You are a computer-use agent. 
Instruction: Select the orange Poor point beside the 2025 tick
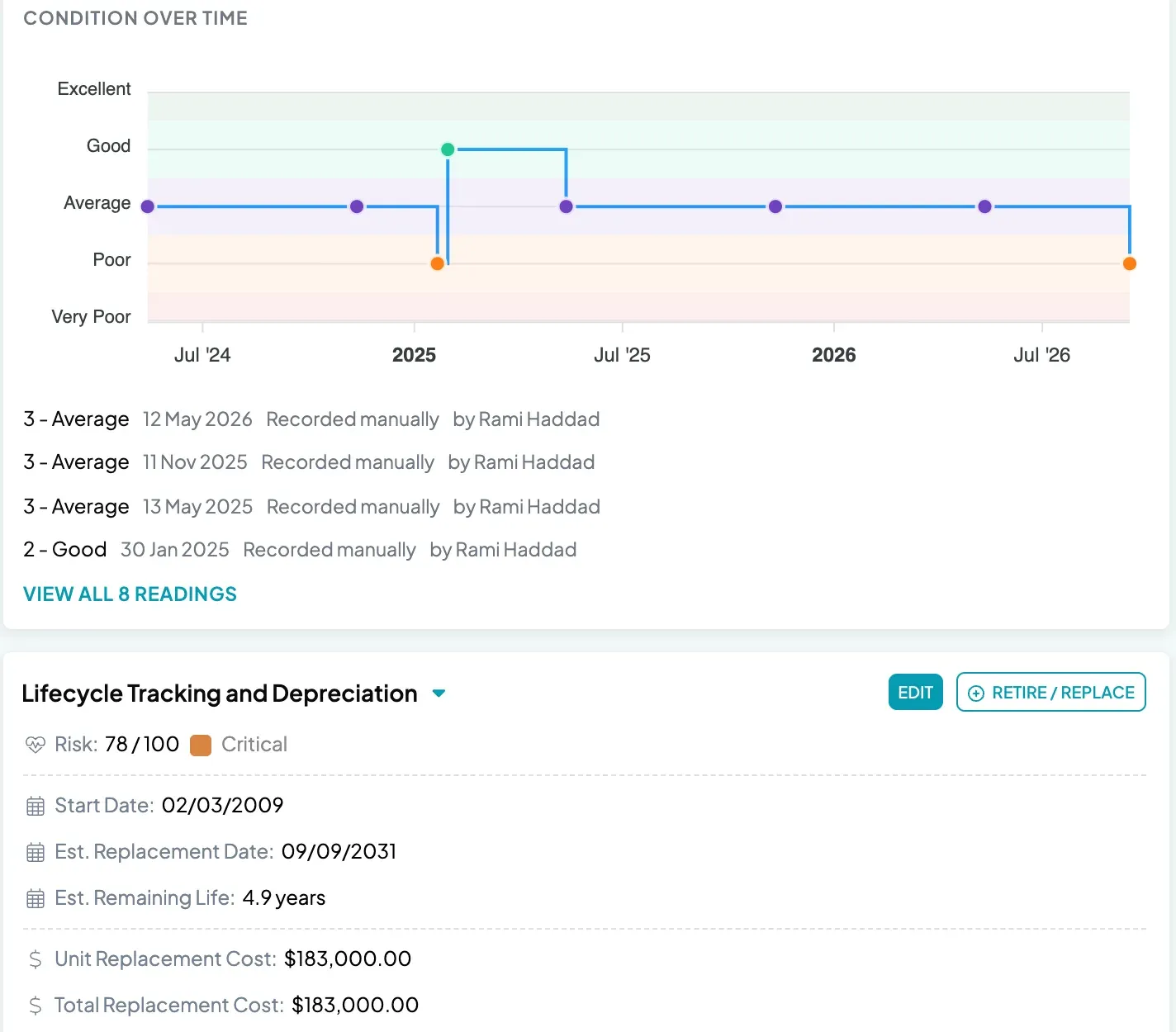pos(438,263)
